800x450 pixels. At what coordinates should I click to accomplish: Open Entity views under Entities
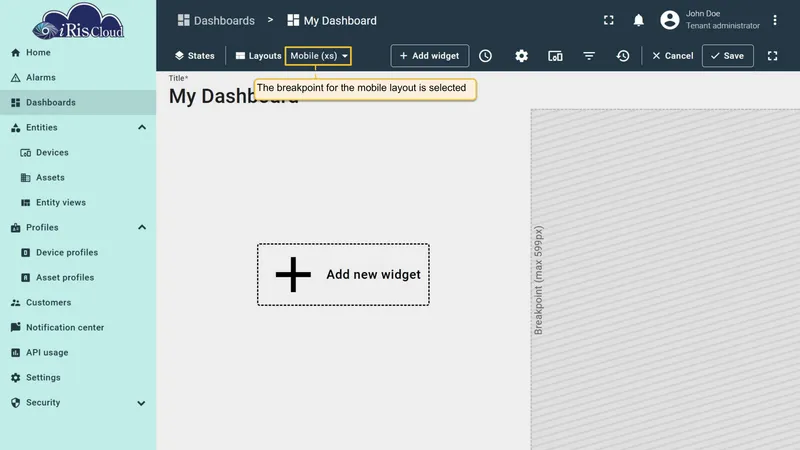pos(78,203)
